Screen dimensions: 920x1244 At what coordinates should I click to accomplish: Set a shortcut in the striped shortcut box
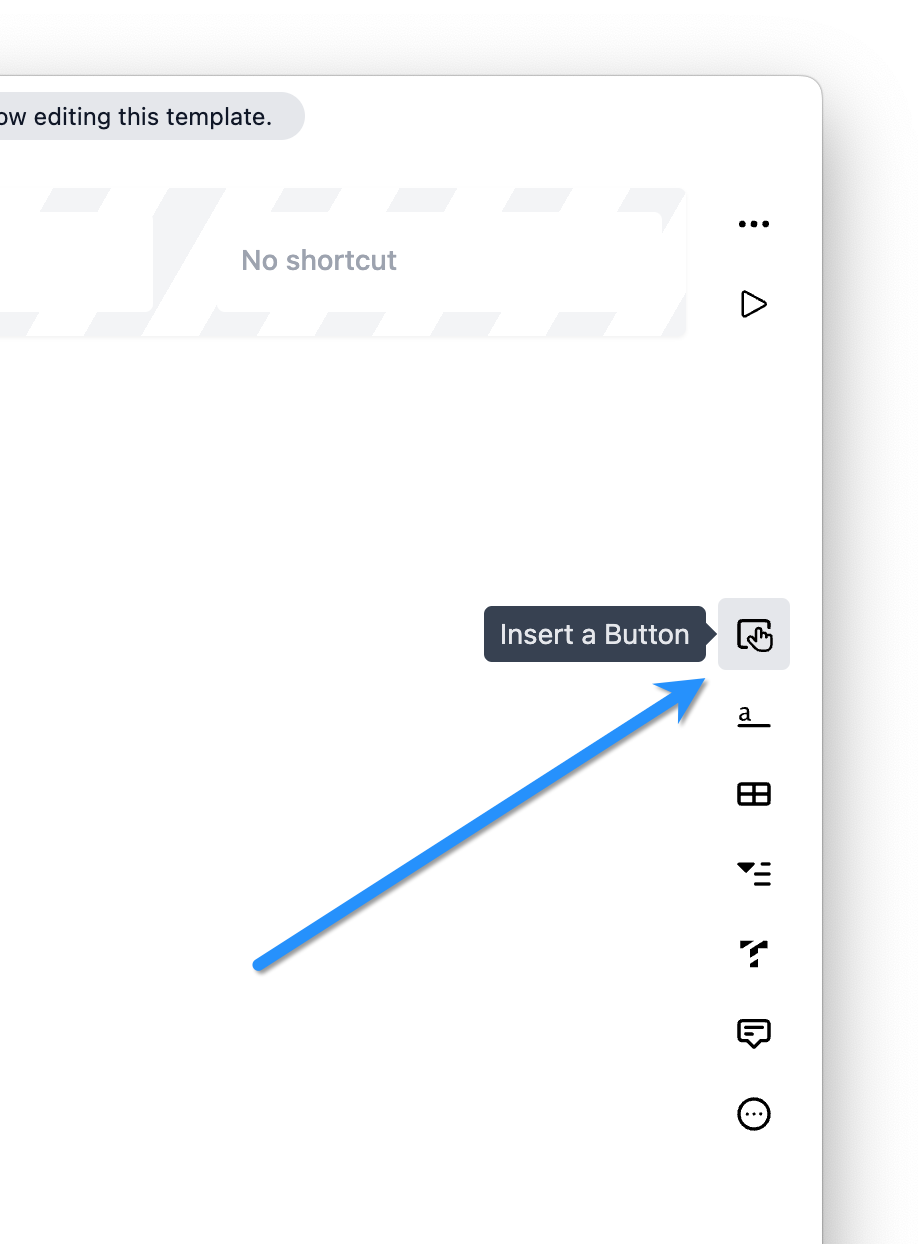point(320,261)
